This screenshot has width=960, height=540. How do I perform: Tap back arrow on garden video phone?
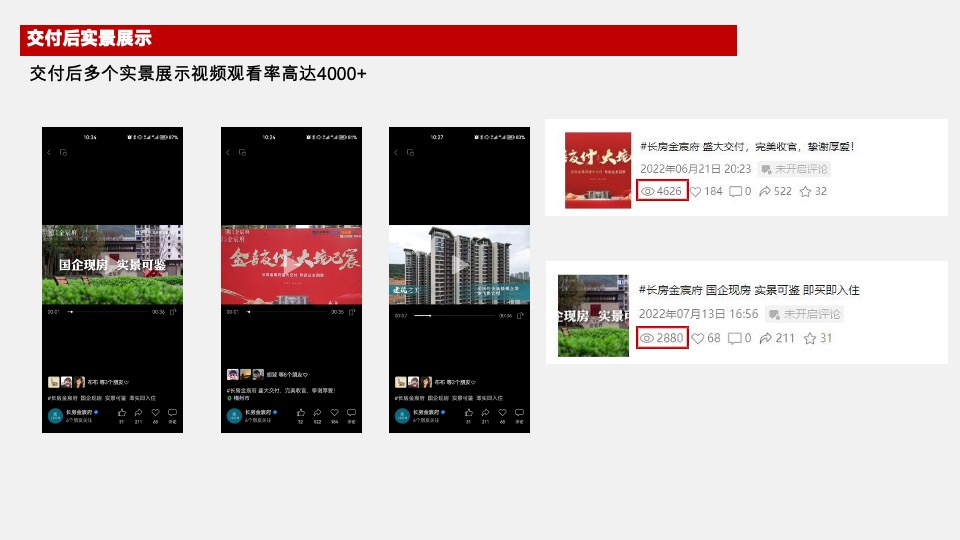pyautogui.click(x=49, y=152)
